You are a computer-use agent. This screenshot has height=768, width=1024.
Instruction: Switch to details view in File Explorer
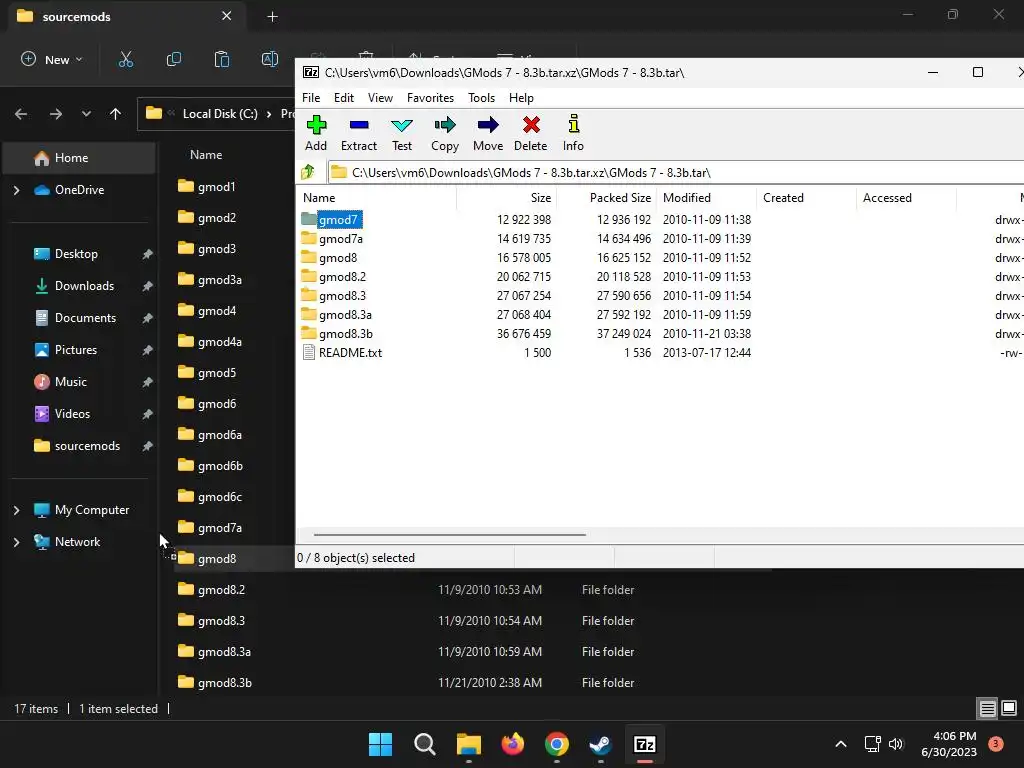pyautogui.click(x=987, y=709)
